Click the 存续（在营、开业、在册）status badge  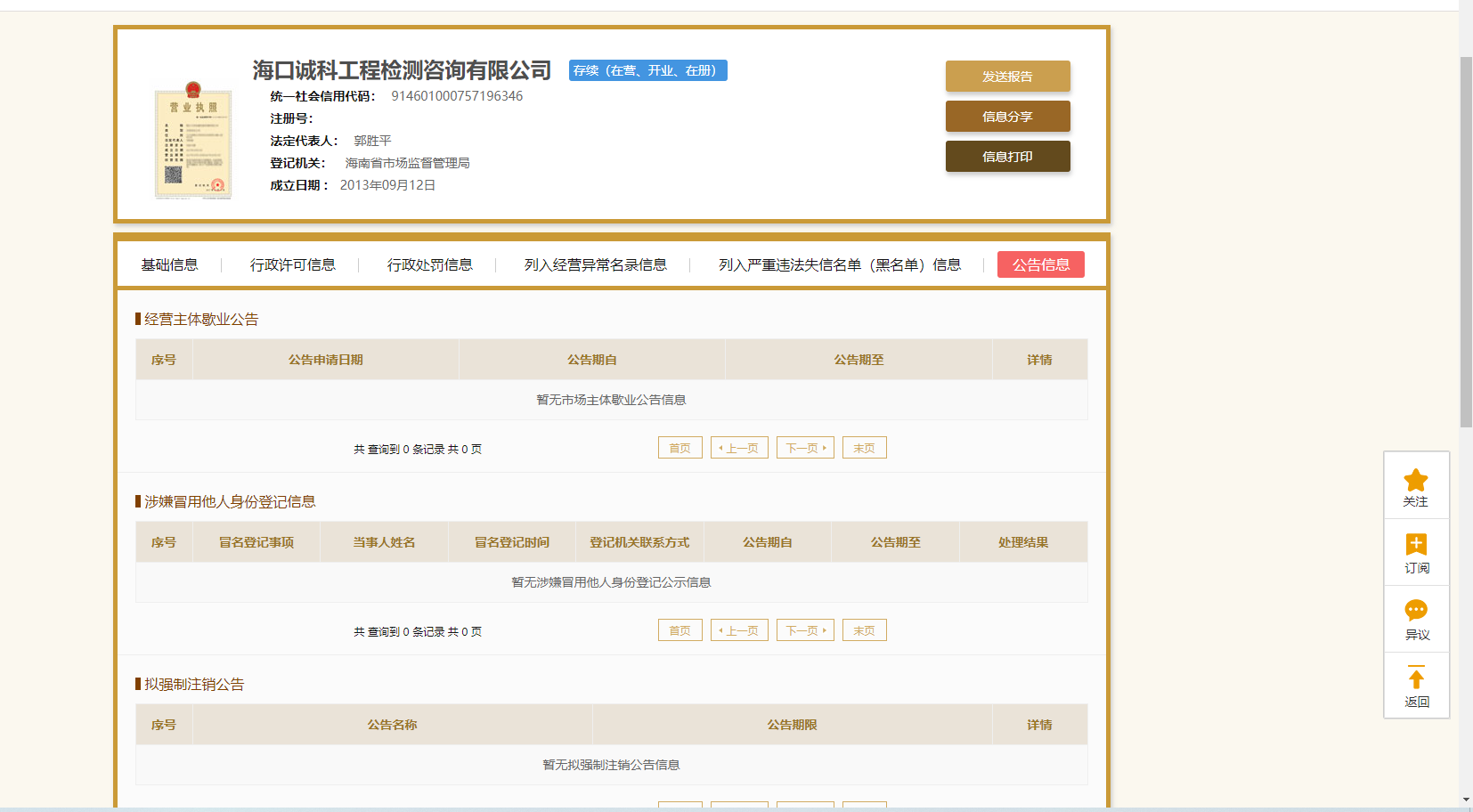[x=647, y=70]
